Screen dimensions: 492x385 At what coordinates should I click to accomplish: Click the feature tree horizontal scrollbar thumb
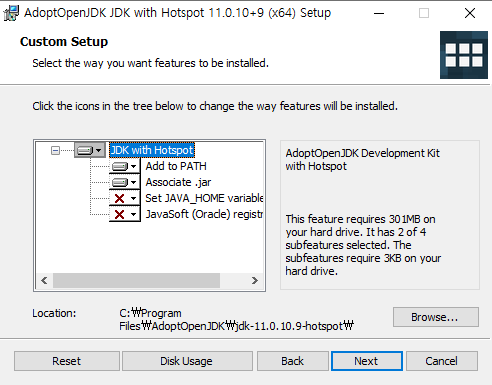[x=136, y=280]
